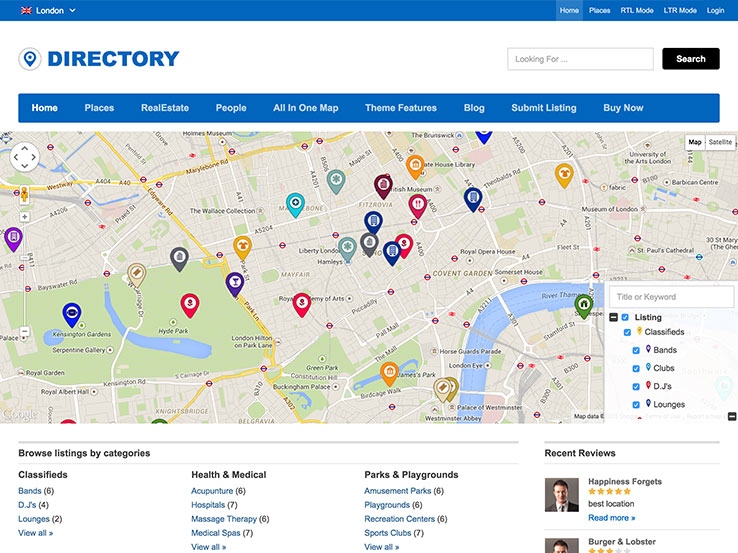Screen dimensions: 738x553
Task: Uncheck the Lounges checkbox
Action: (636, 405)
